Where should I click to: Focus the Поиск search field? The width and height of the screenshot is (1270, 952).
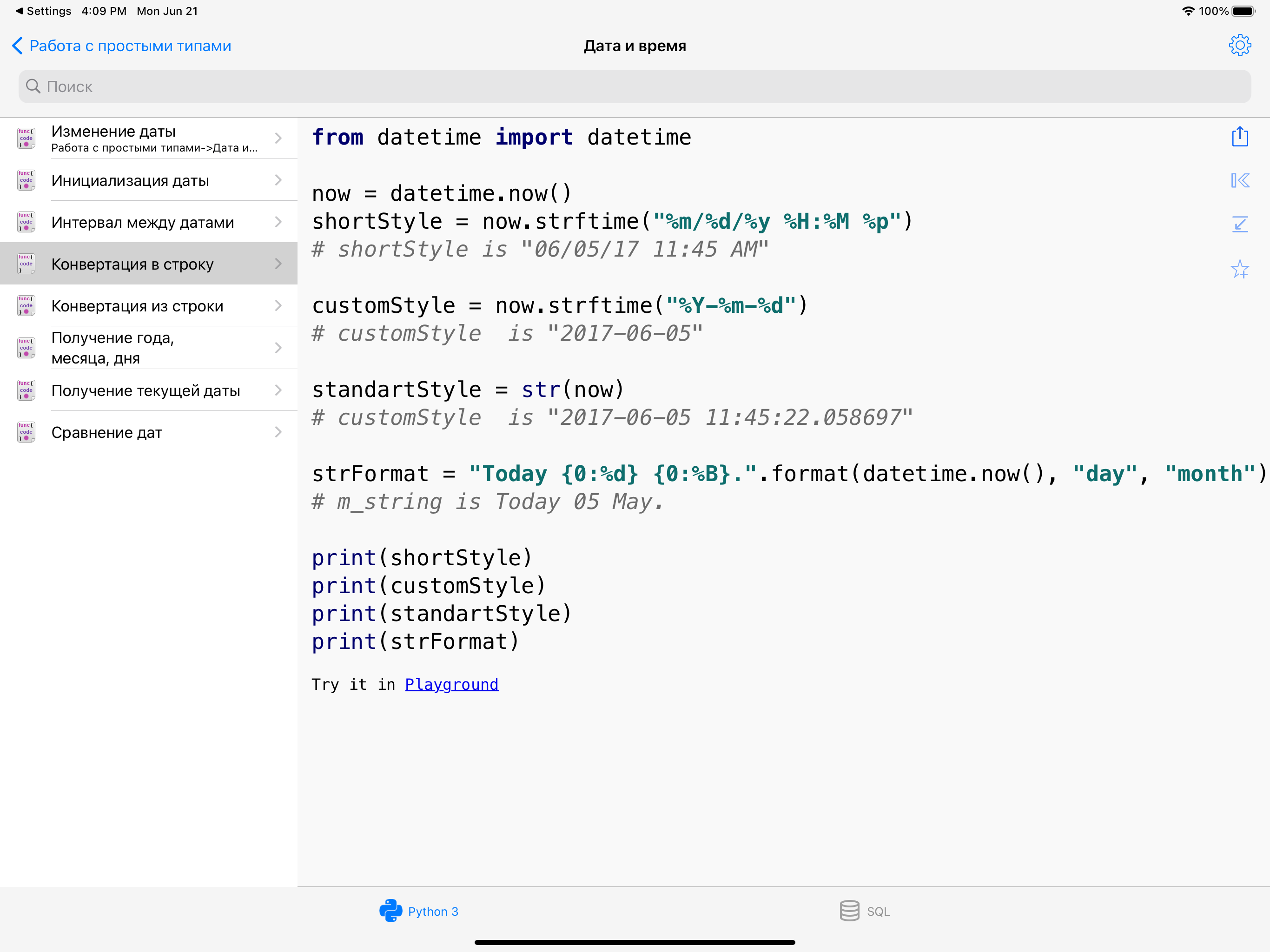pos(635,86)
